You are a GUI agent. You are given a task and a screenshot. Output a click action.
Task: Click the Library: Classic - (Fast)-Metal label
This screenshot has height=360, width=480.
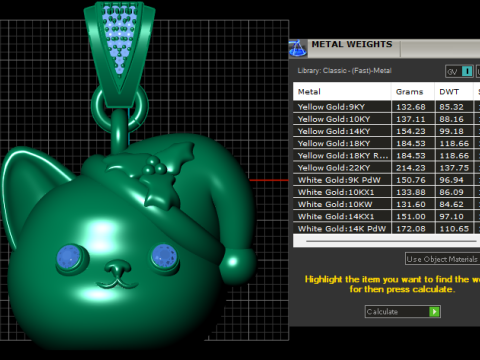click(344, 71)
